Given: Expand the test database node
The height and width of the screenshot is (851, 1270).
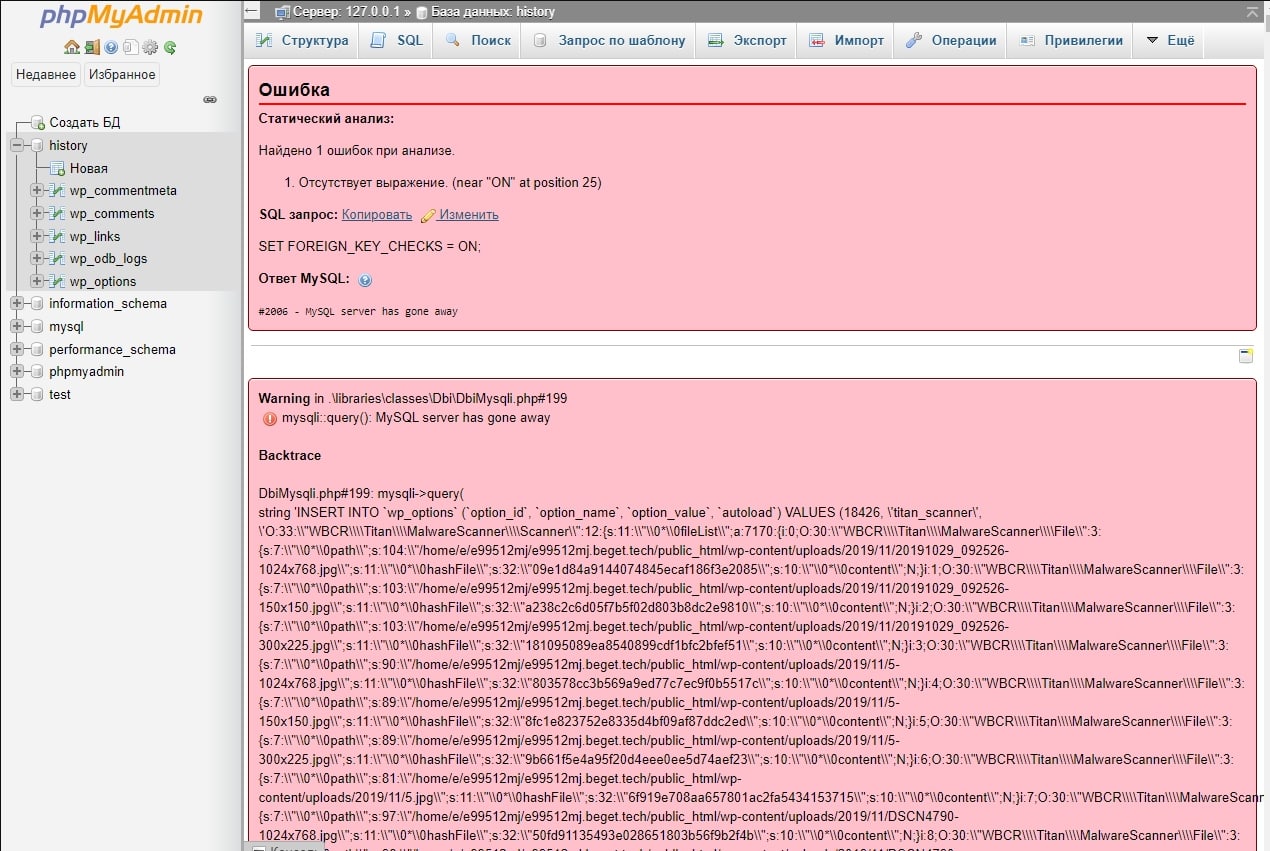Looking at the screenshot, I should [x=17, y=394].
